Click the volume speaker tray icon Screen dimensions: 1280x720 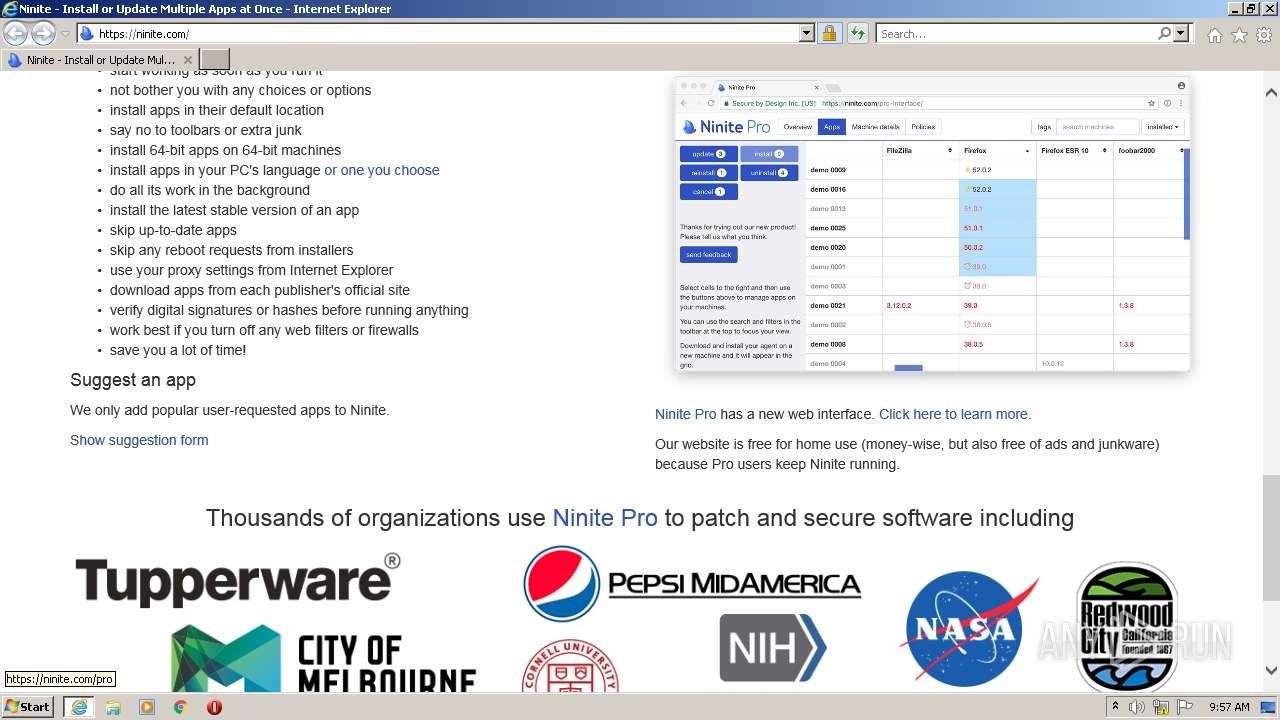coord(1137,707)
